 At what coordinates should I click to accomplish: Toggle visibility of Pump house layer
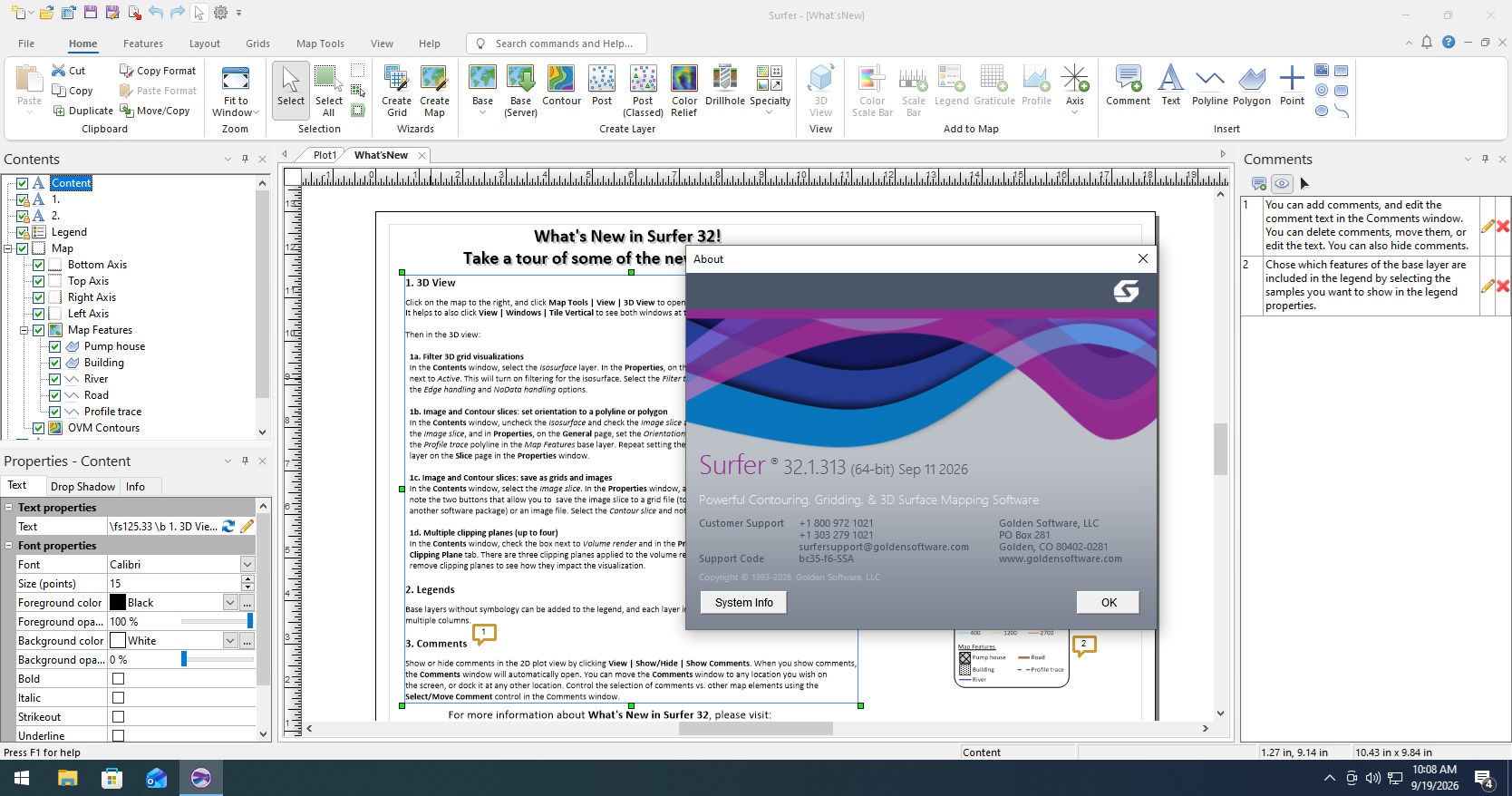coord(55,346)
